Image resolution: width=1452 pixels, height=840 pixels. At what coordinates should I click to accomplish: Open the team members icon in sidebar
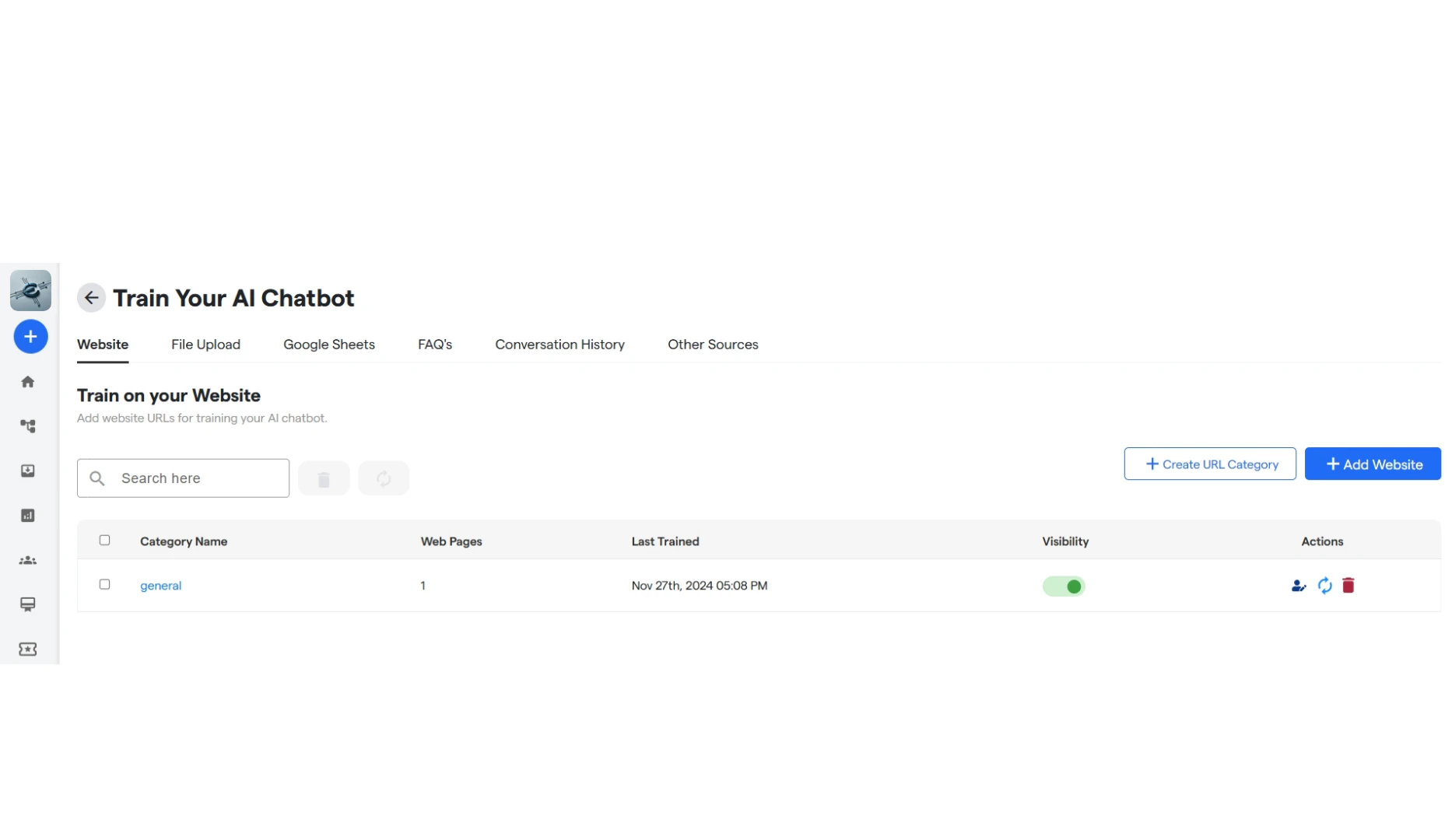[28, 560]
